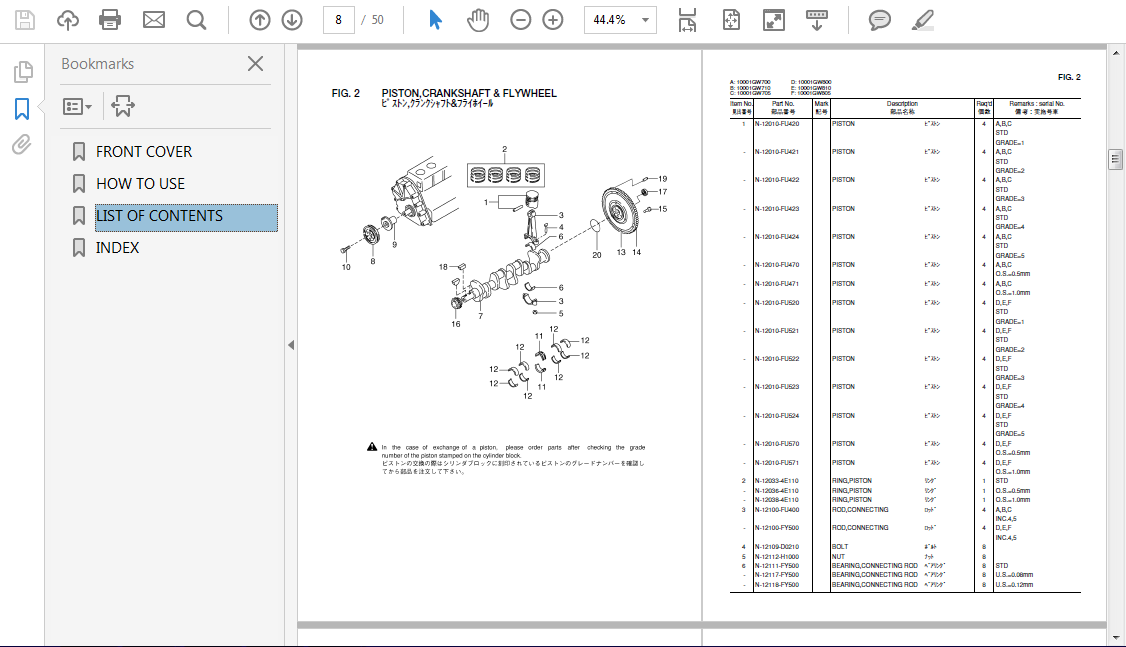Click part number N-12033-4E110
This screenshot has height=647, width=1126.
(777, 481)
